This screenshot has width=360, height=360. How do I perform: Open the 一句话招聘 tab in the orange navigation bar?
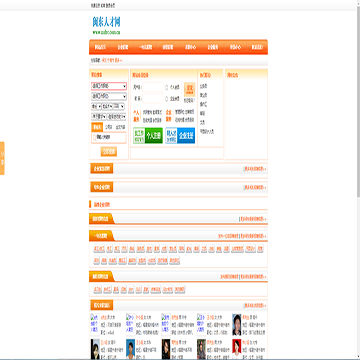tap(145, 47)
